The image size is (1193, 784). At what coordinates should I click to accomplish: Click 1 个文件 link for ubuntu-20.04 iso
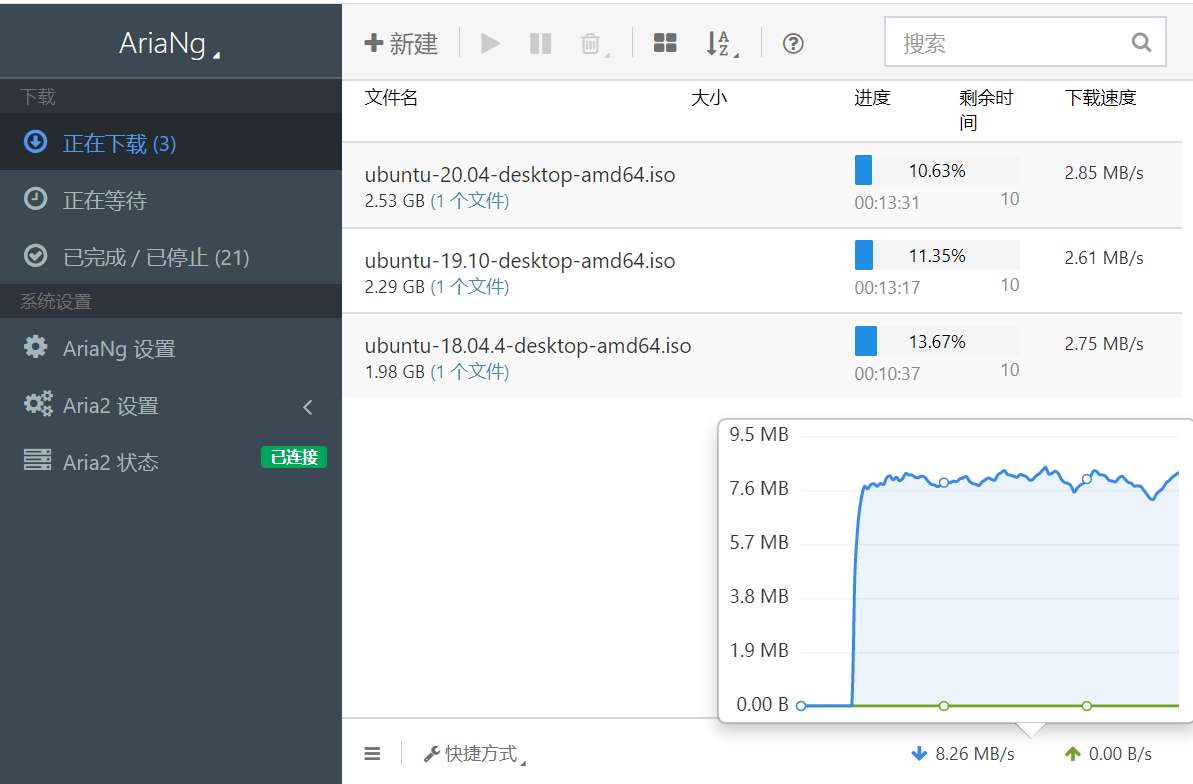coord(469,201)
